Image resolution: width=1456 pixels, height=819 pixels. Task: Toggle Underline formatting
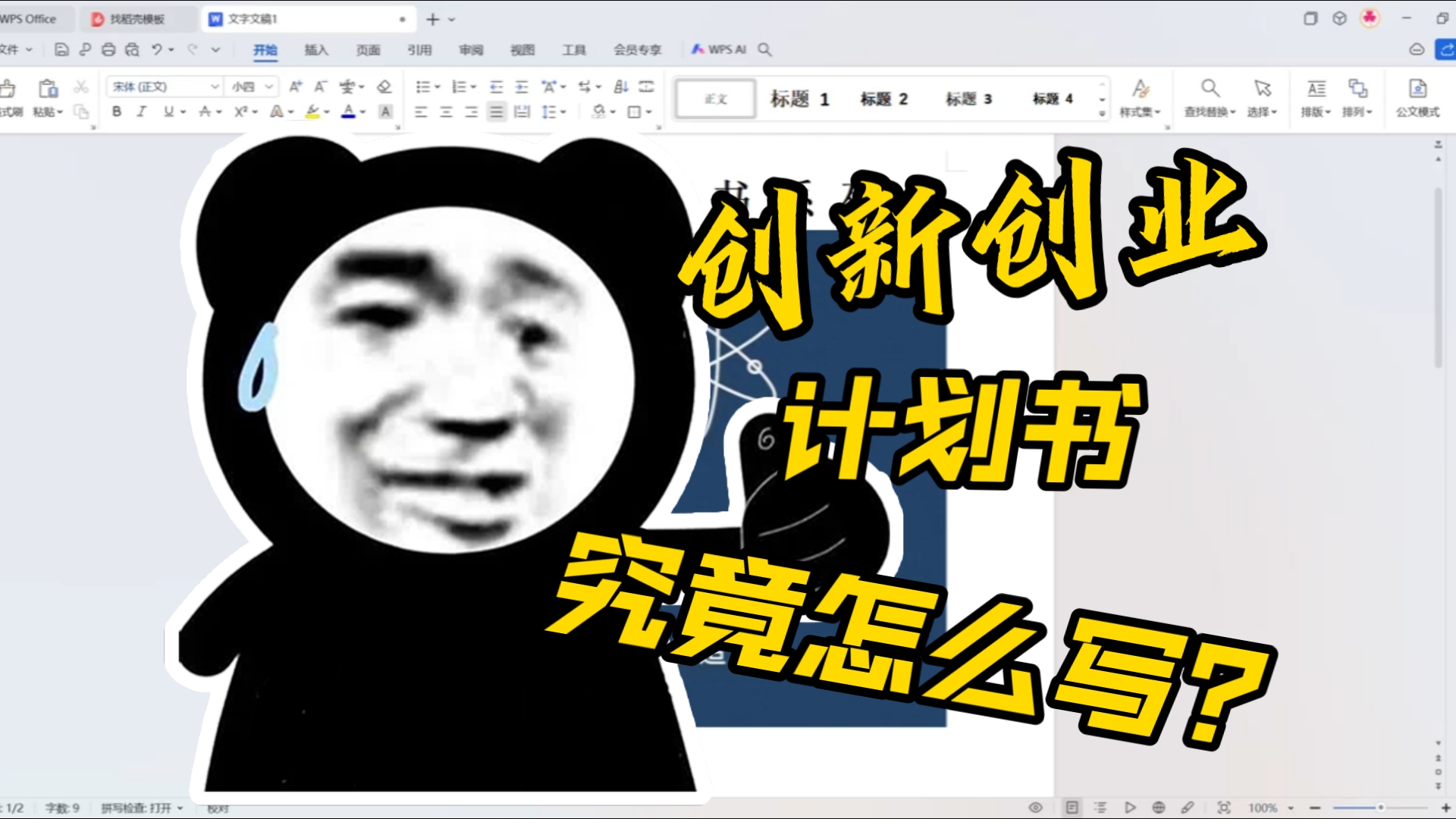point(168,112)
